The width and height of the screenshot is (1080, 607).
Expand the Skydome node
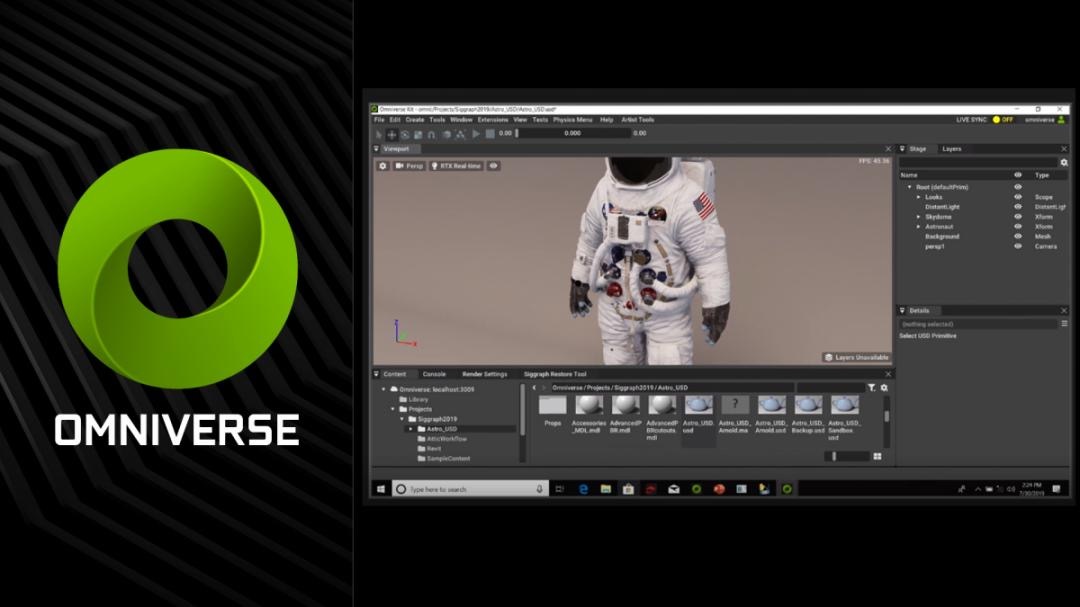click(x=919, y=217)
